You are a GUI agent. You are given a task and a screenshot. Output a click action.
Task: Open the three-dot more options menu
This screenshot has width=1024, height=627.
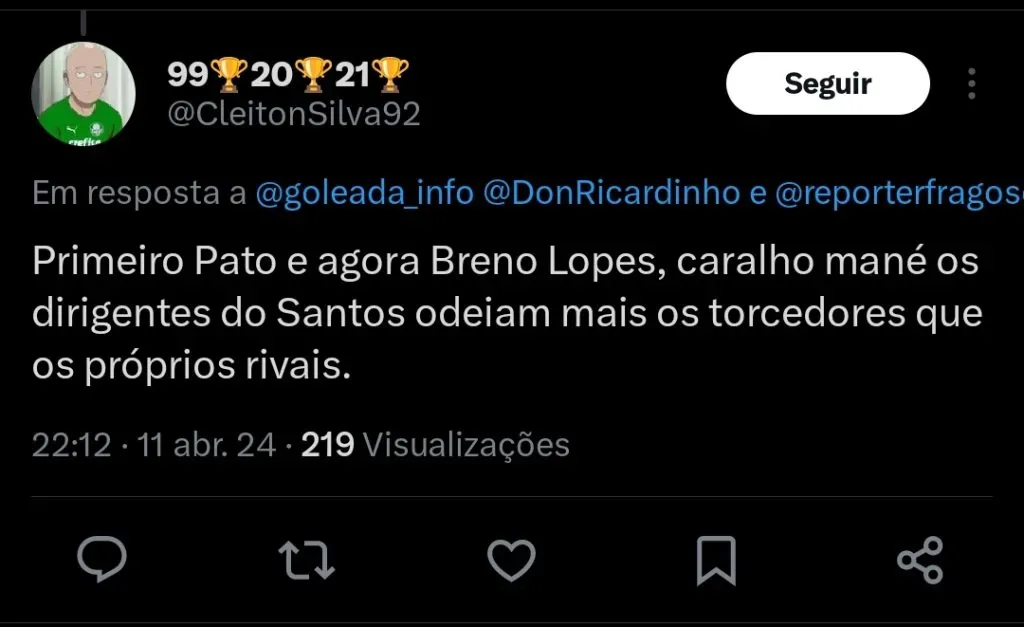tap(971, 84)
